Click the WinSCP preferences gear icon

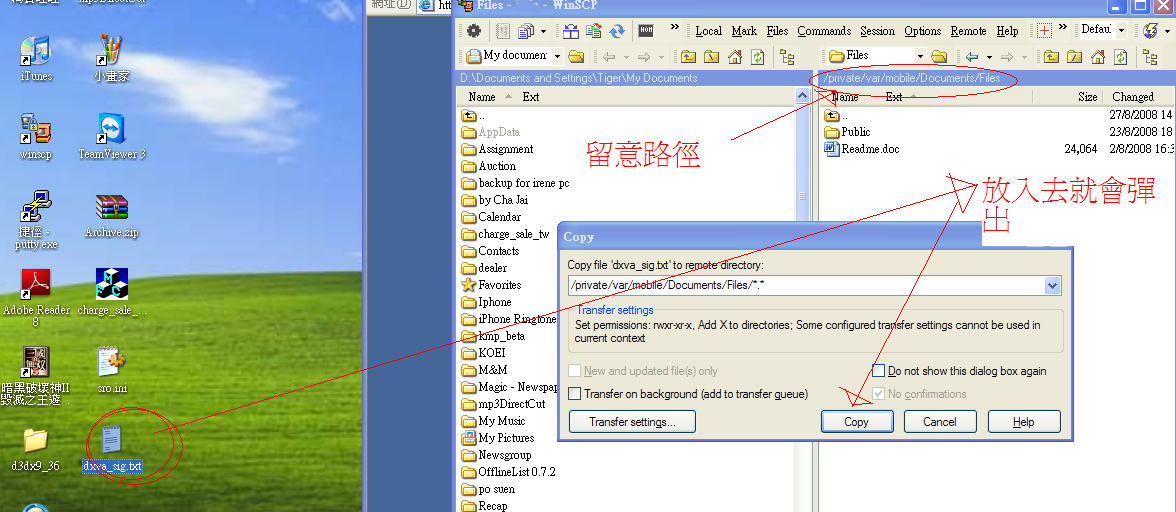coord(475,31)
